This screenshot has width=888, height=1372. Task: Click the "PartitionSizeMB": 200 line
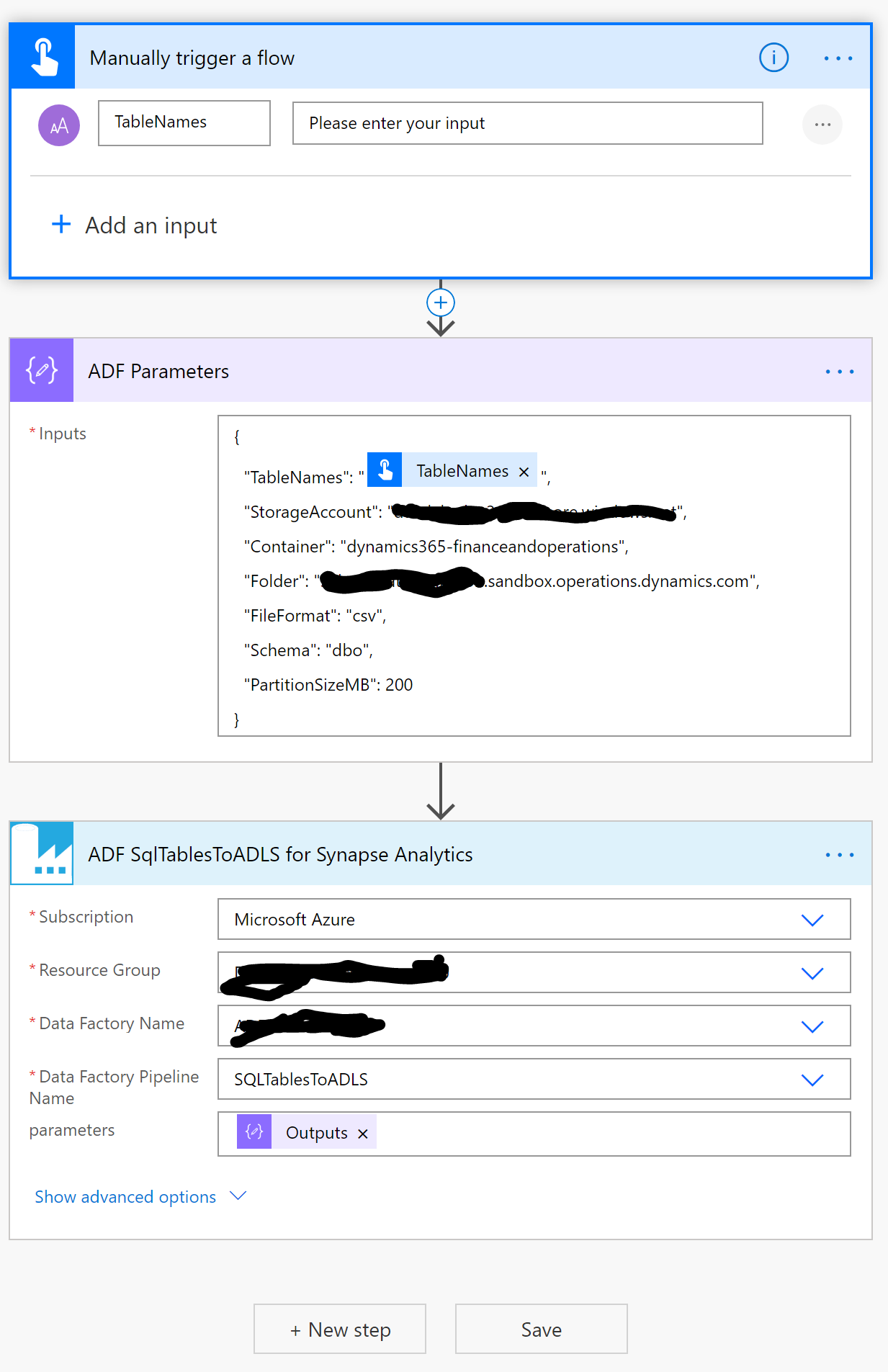(x=328, y=685)
